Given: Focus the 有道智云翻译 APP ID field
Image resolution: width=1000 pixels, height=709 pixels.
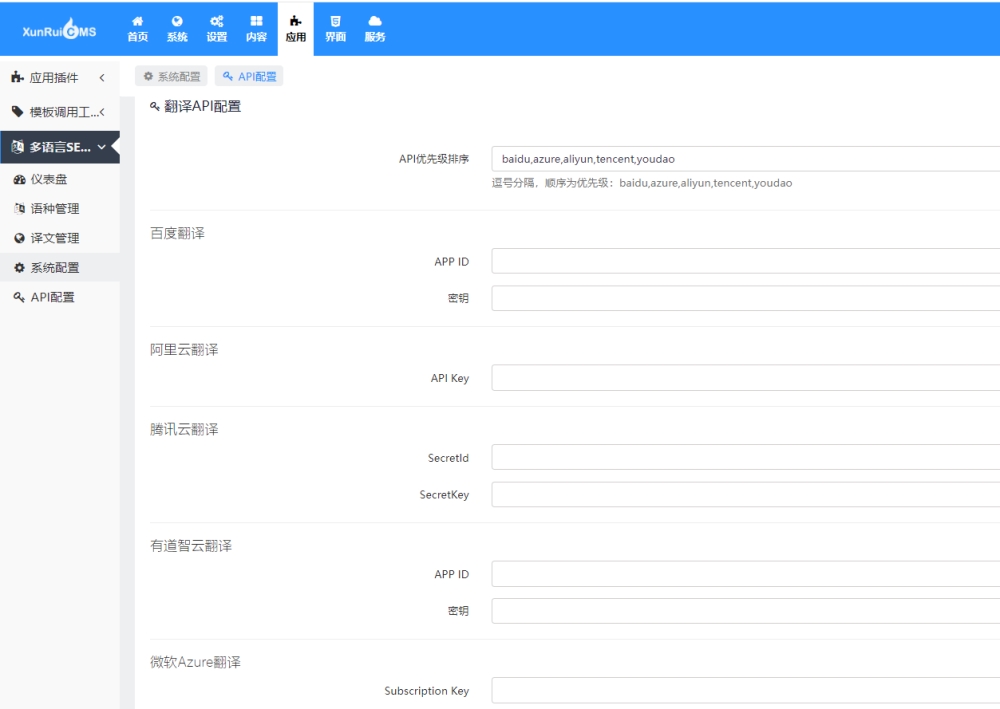Looking at the screenshot, I should coord(746,574).
